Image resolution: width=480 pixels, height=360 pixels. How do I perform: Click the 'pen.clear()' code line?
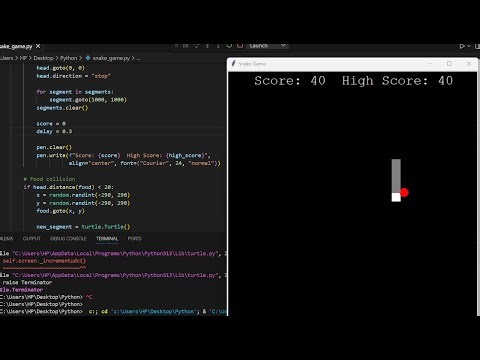pyautogui.click(x=54, y=147)
